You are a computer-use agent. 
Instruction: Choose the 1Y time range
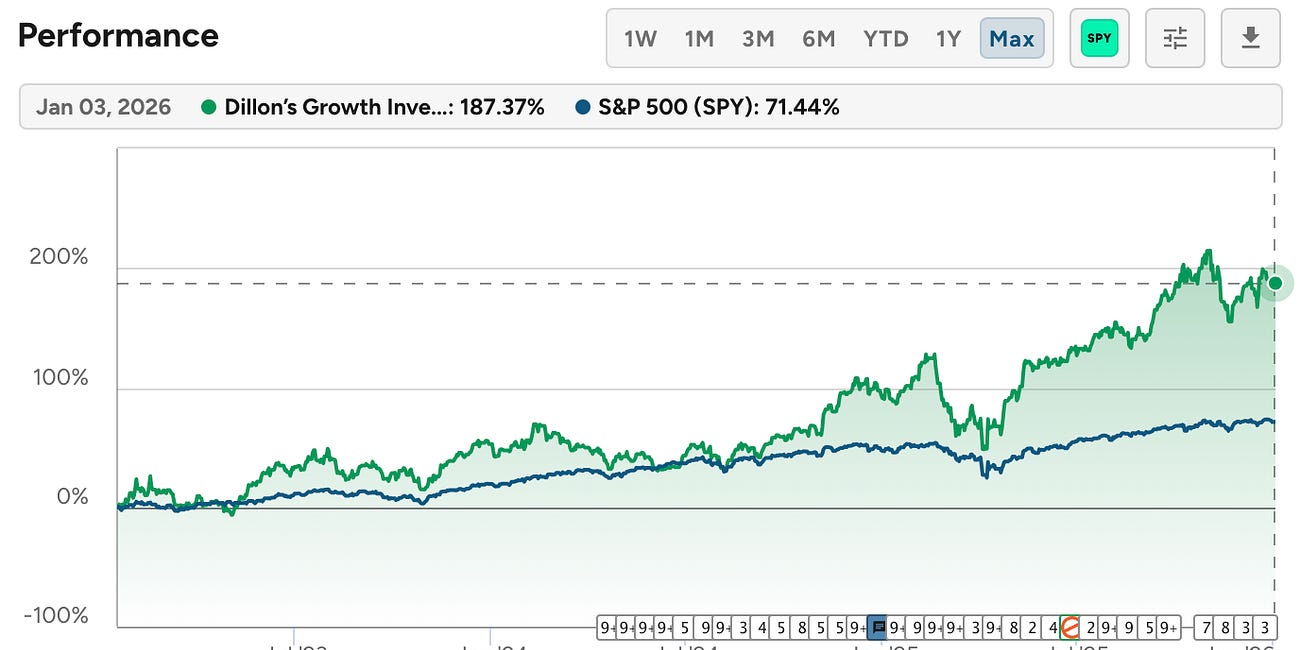tap(948, 39)
